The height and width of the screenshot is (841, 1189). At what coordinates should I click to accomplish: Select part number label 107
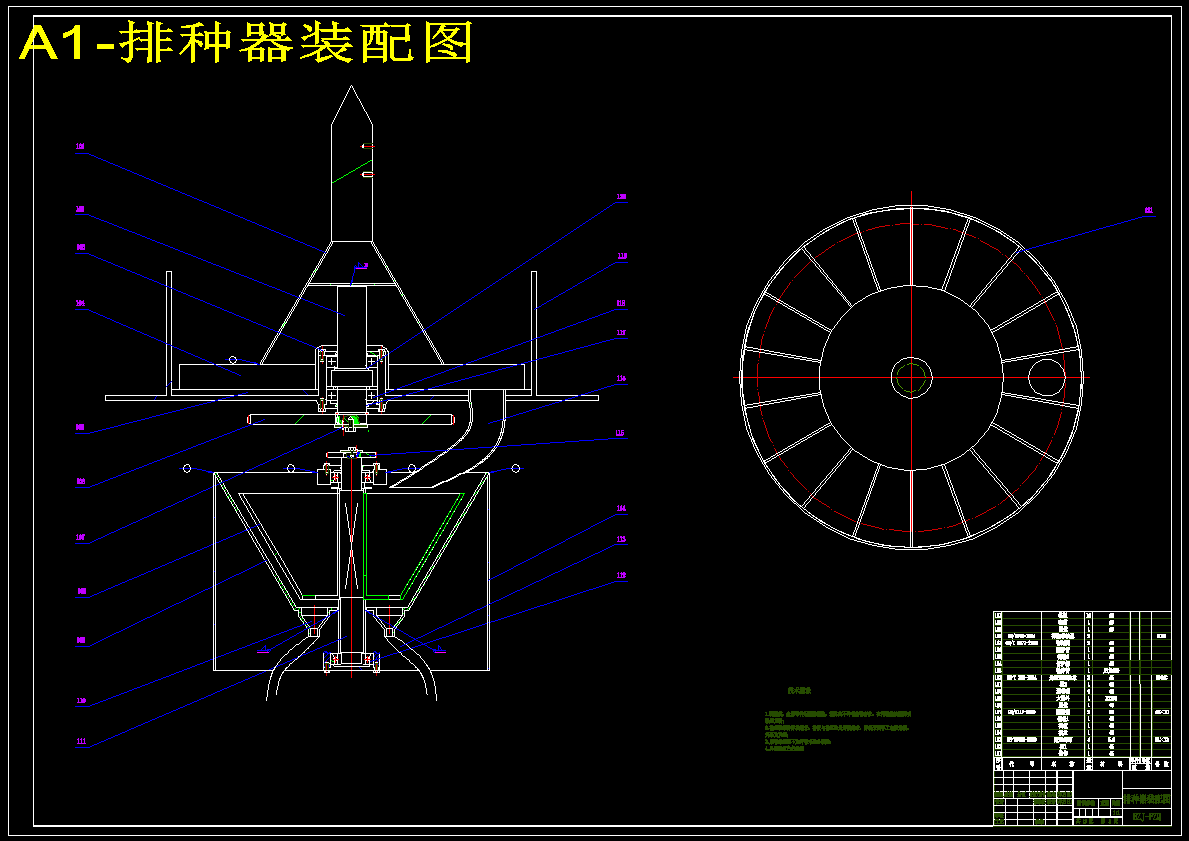pyautogui.click(x=80, y=538)
